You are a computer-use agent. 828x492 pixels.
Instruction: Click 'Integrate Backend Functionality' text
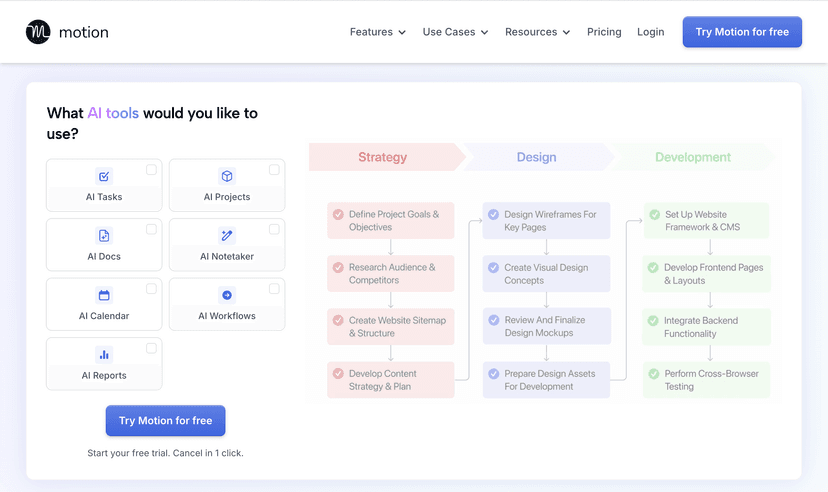(x=701, y=327)
